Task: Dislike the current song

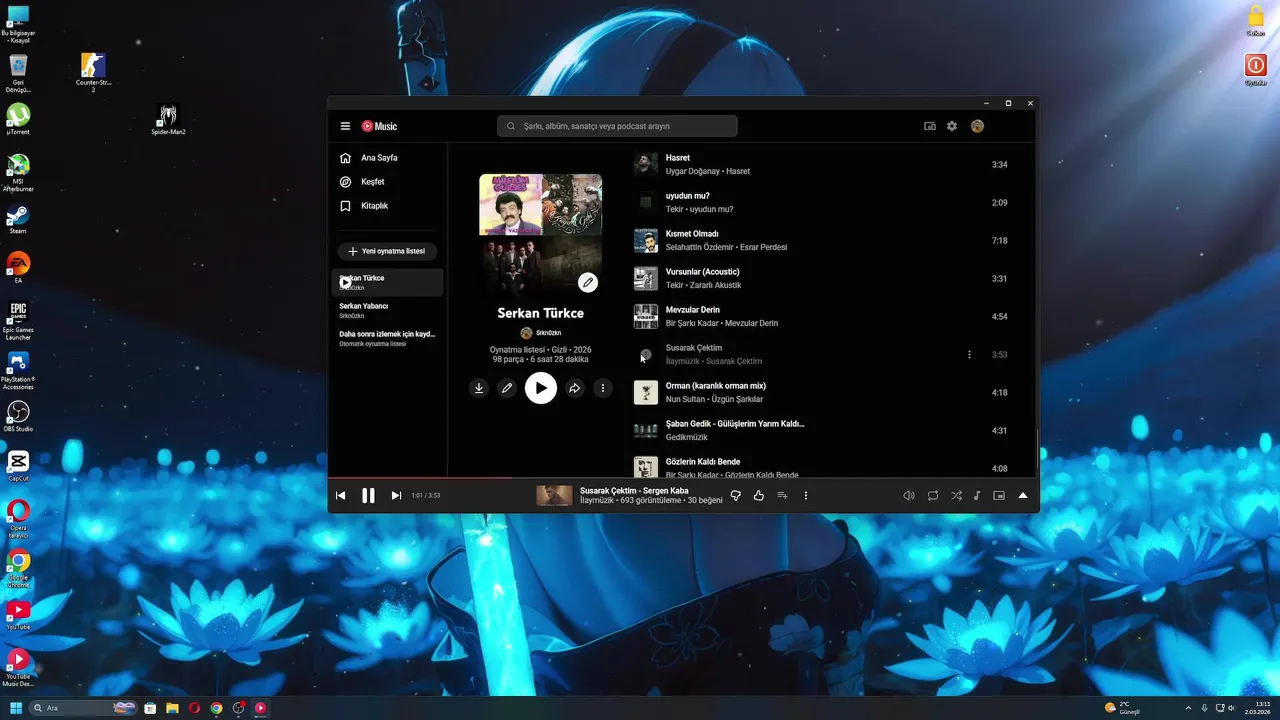Action: tap(735, 495)
